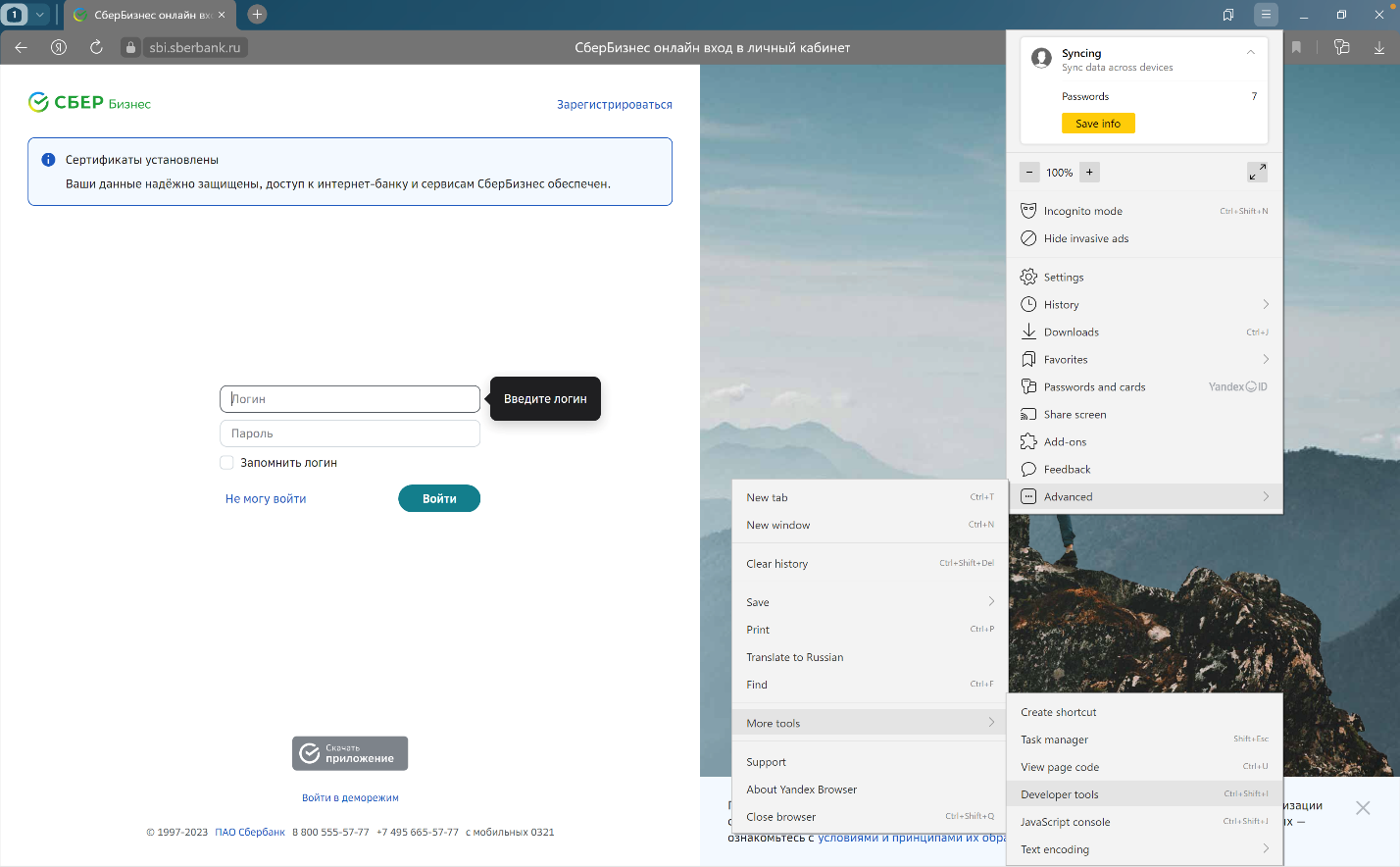The image size is (1400, 867).
Task: Click the bookmarks panel icon in the title bar
Action: pyautogui.click(x=1228, y=15)
